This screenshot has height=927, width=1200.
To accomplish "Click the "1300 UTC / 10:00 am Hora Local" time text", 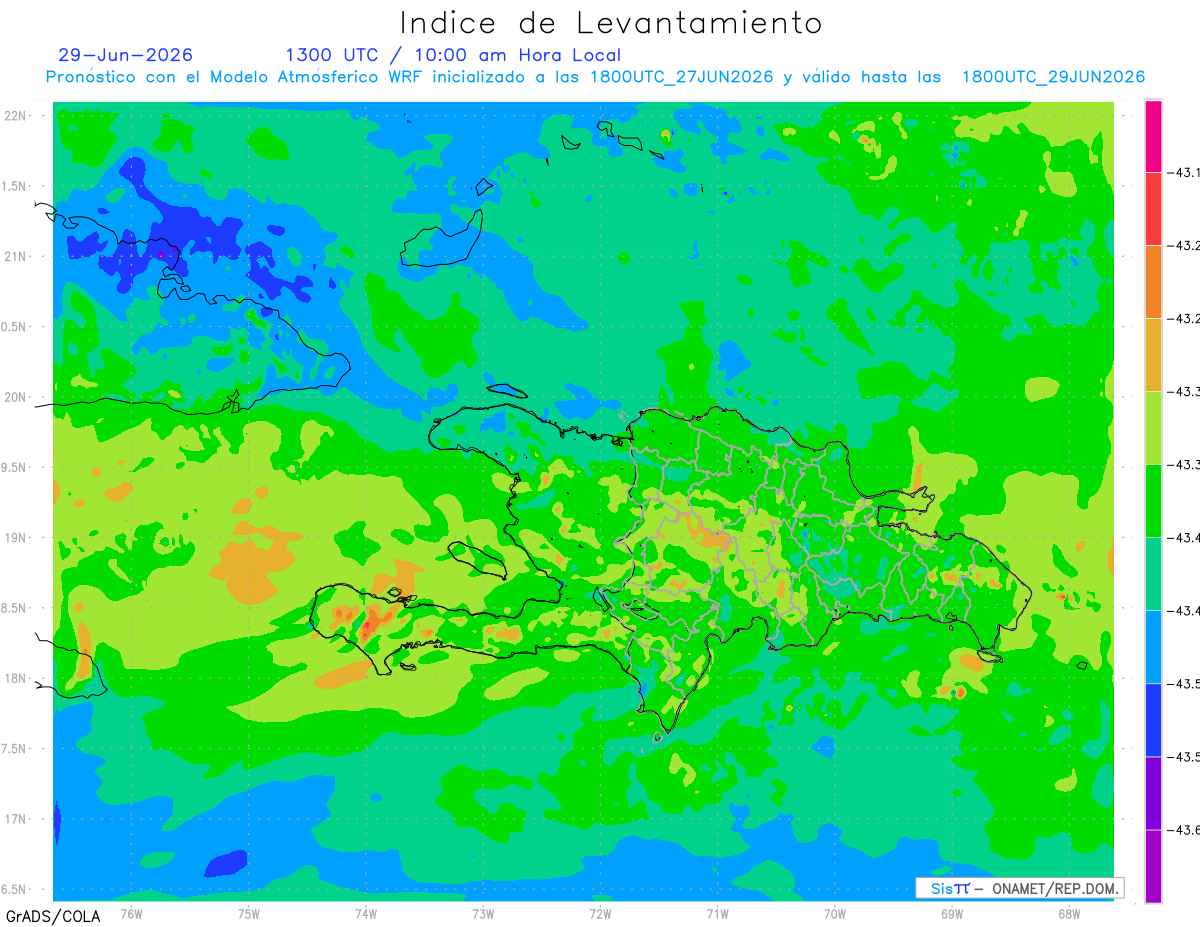I will 453,55.
